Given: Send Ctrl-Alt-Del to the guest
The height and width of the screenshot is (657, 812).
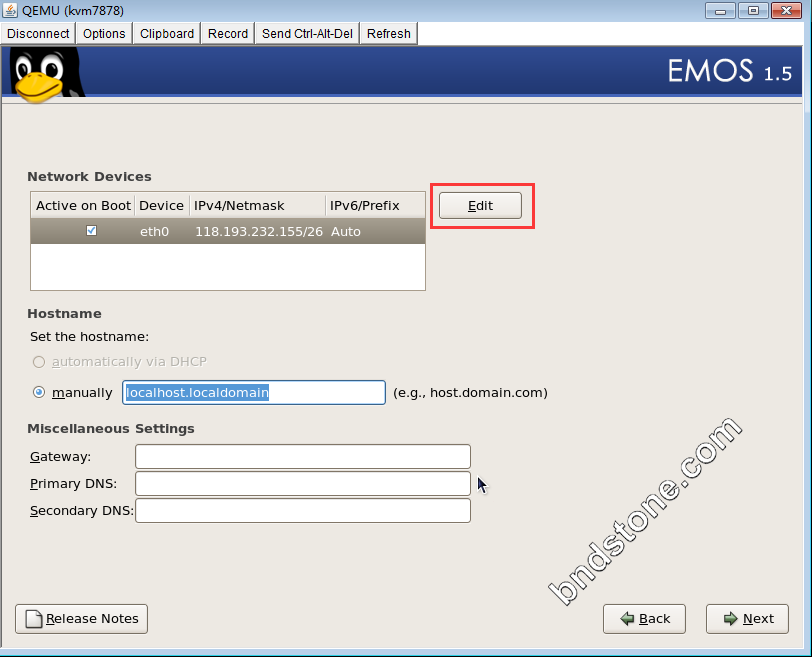Looking at the screenshot, I should pos(307,34).
